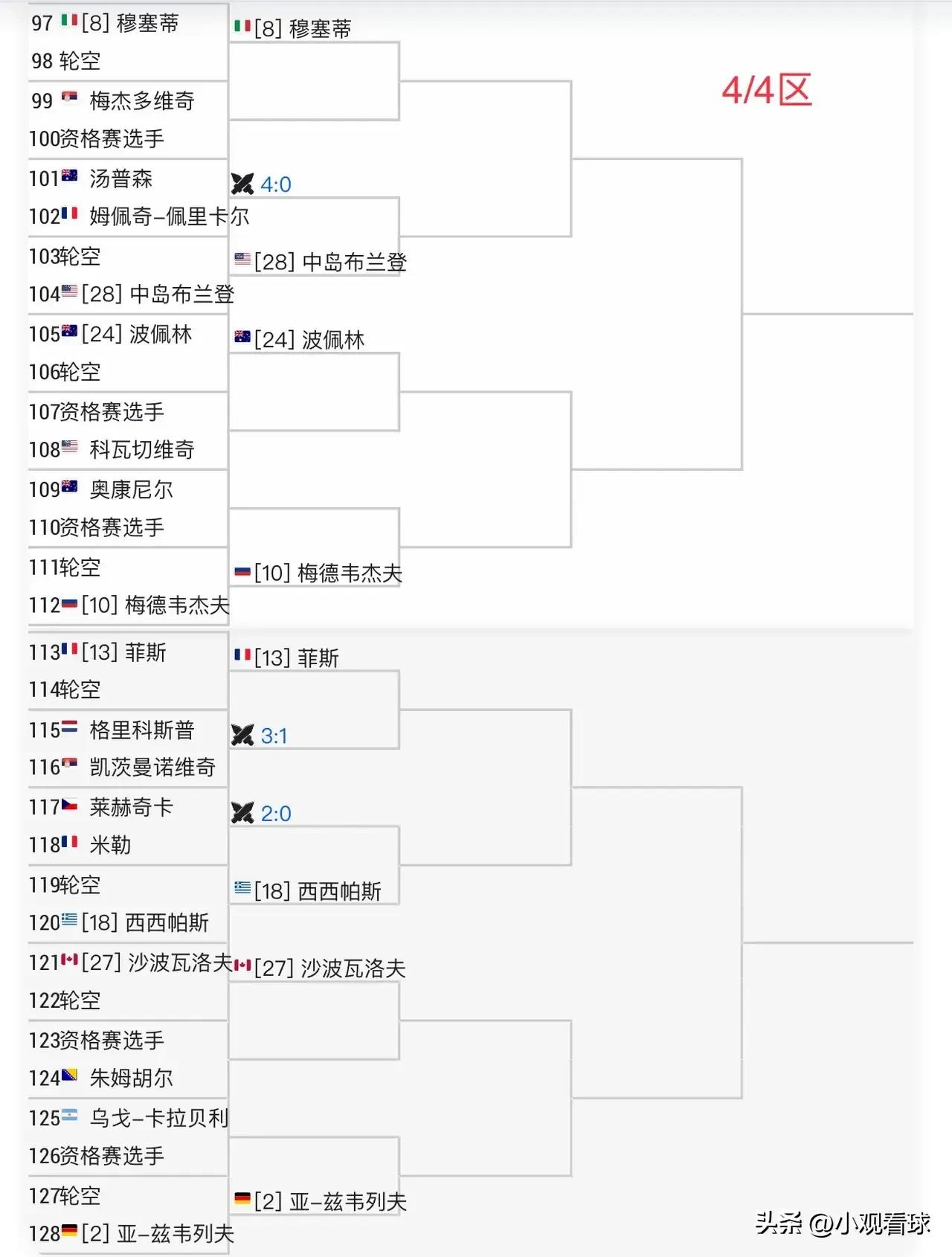
Task: Click the 头条 @小观看球 watermark
Action: click(x=843, y=1224)
